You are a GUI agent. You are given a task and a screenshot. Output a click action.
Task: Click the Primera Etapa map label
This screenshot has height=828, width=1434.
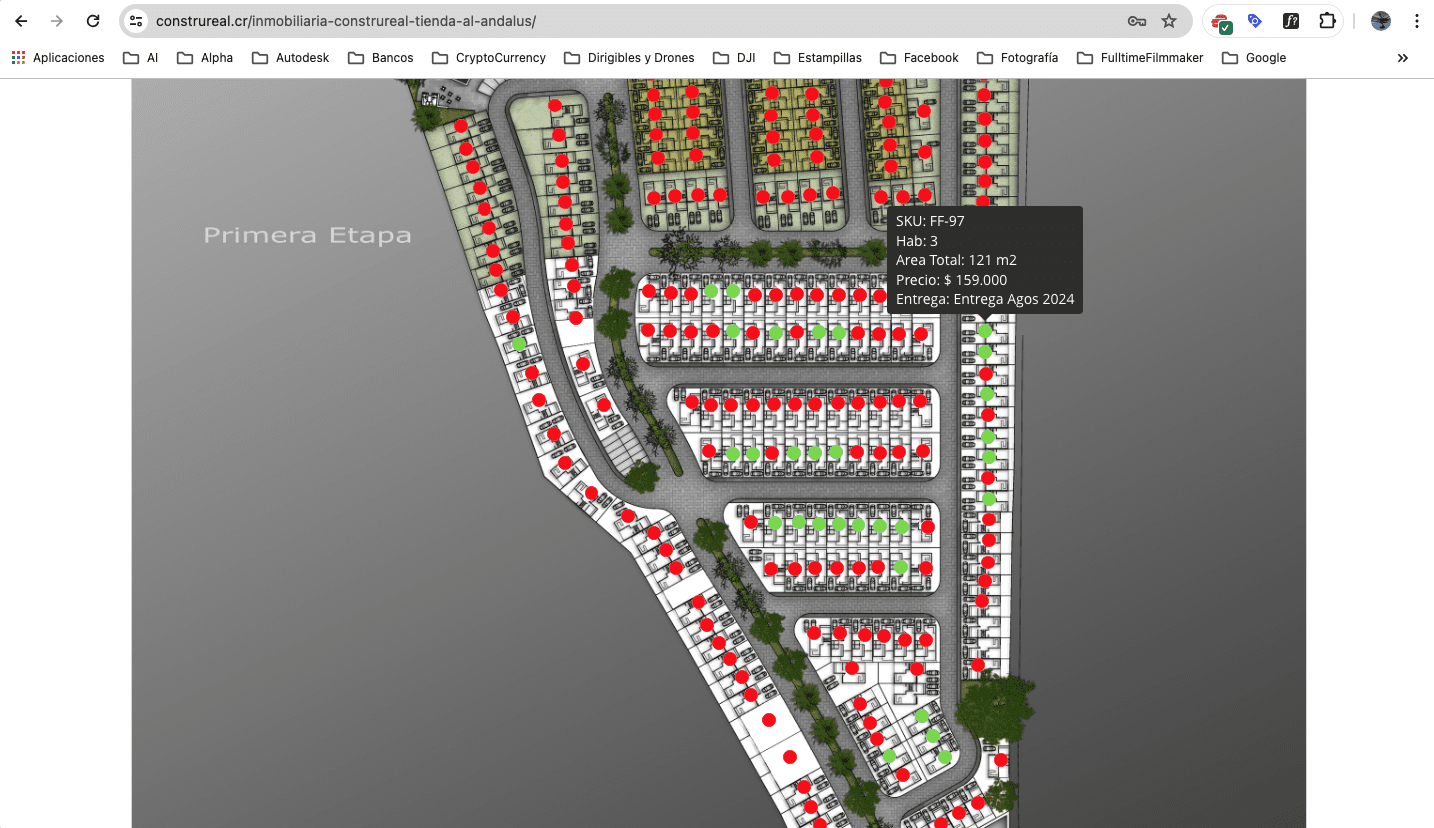coord(307,235)
